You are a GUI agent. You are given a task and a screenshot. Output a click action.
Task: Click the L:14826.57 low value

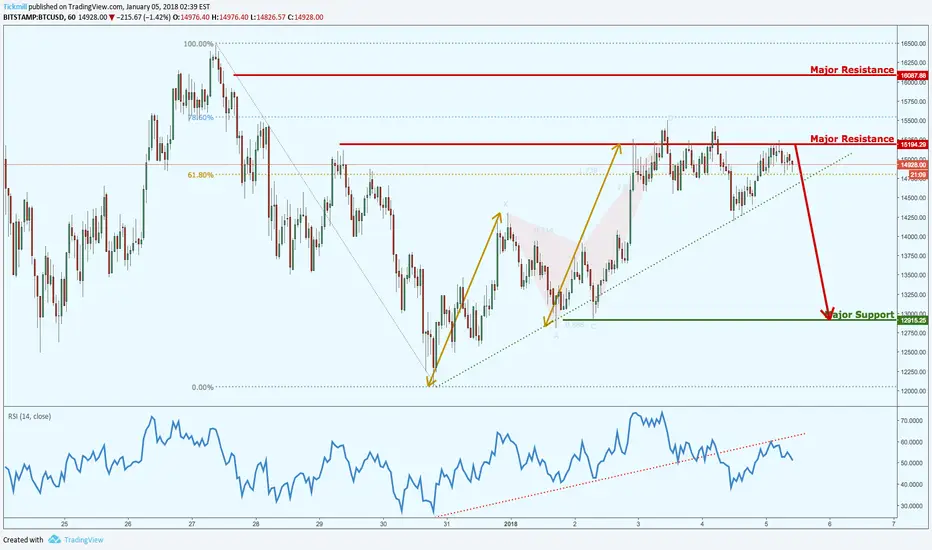[x=267, y=17]
